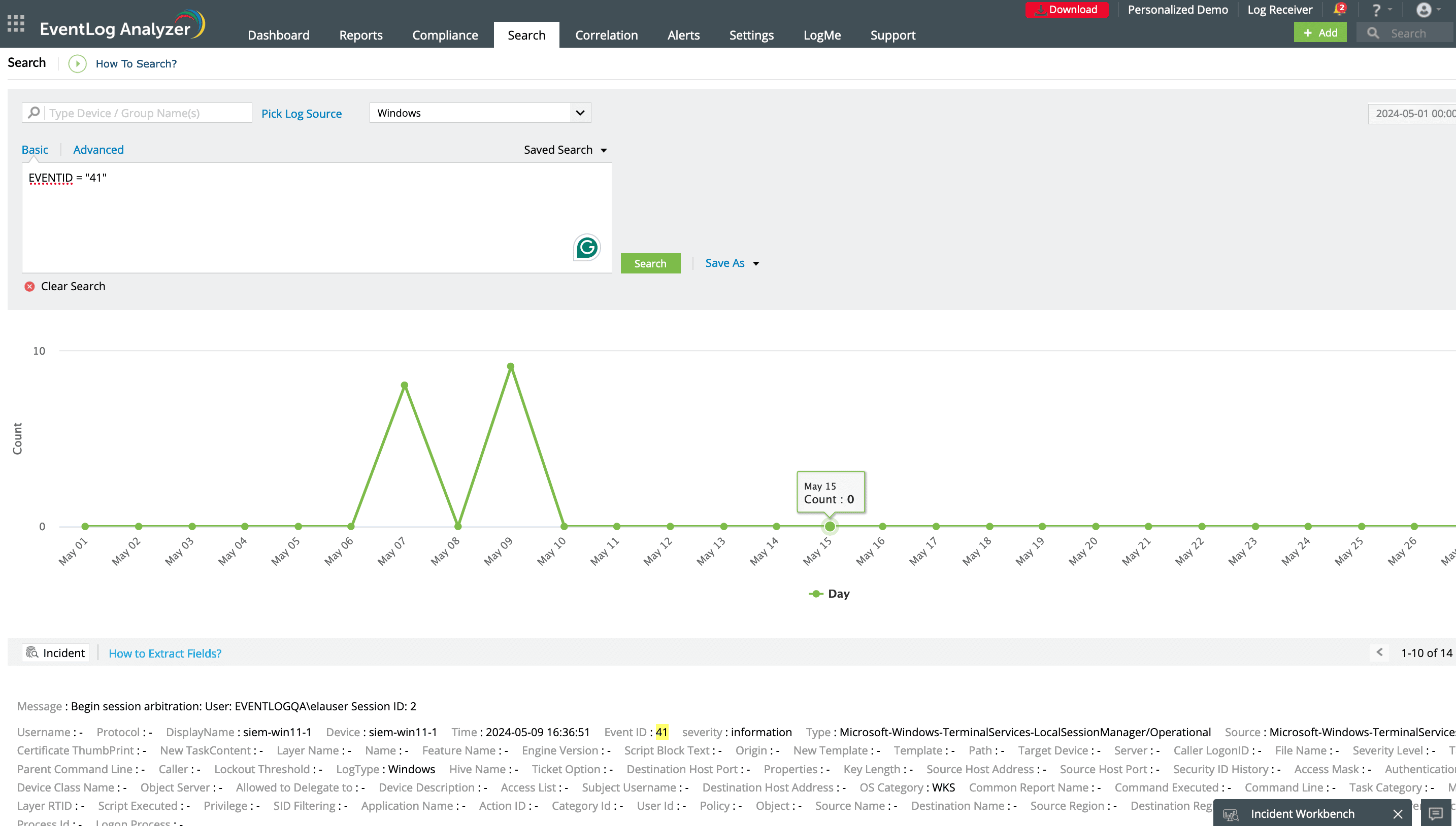Play the How To Search video icon

tap(78, 63)
